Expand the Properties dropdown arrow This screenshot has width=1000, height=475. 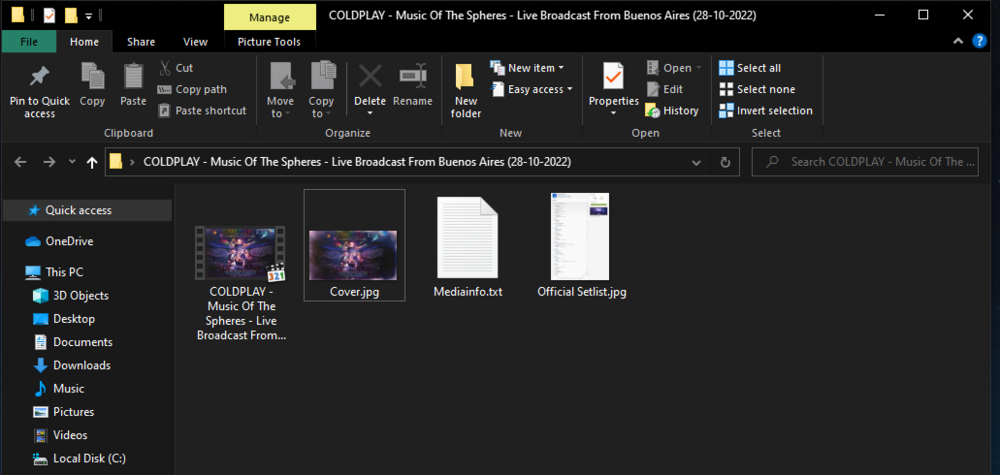[614, 113]
